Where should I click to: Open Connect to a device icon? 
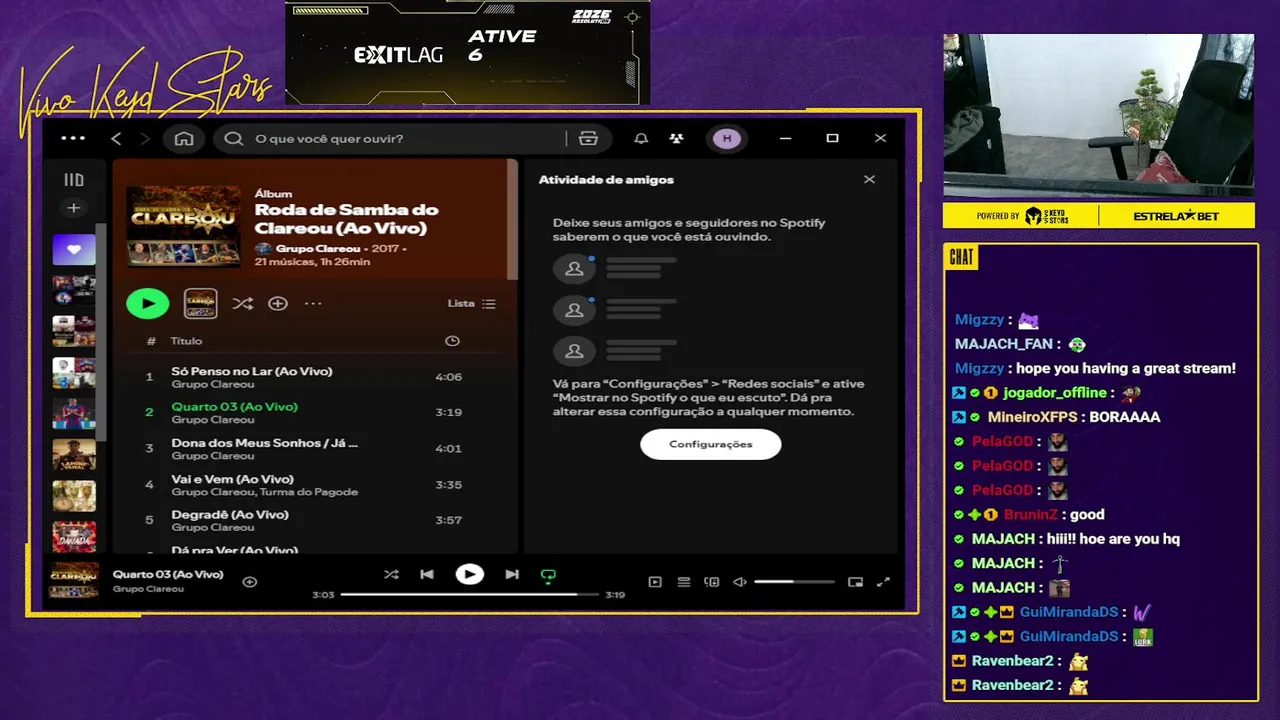(712, 582)
